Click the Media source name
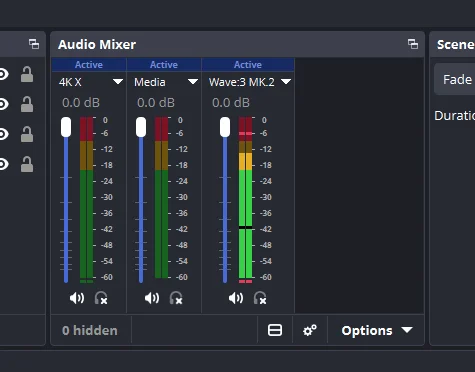Image resolution: width=475 pixels, height=372 pixels. tap(150, 82)
